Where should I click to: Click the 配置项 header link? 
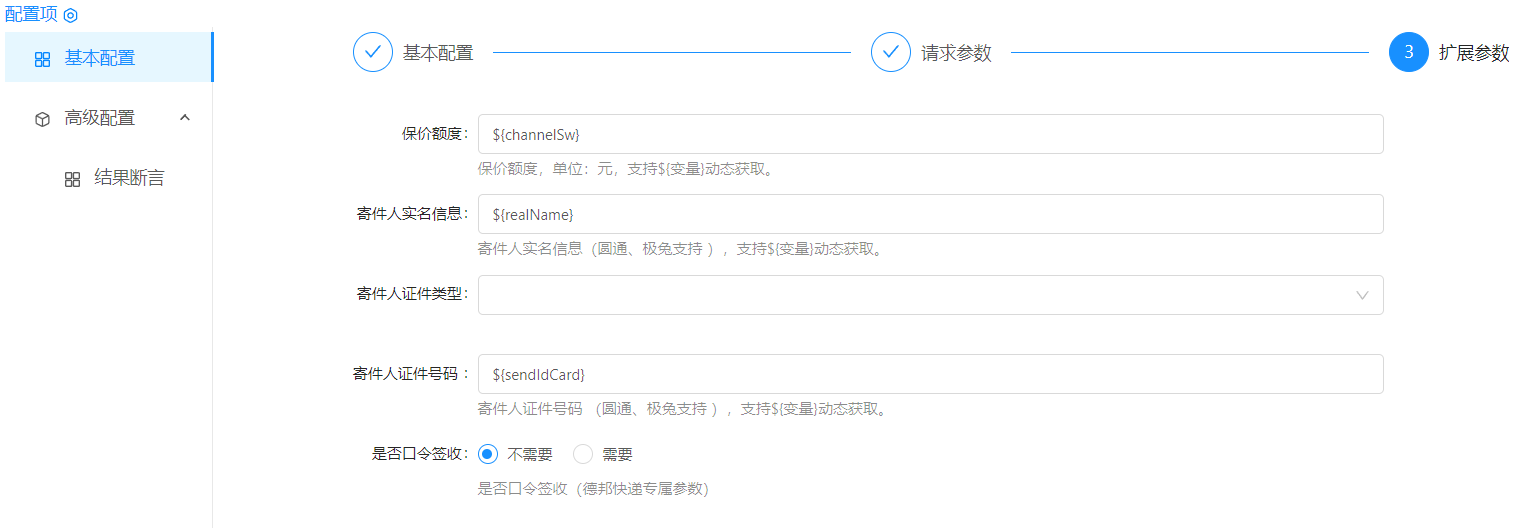tap(31, 14)
